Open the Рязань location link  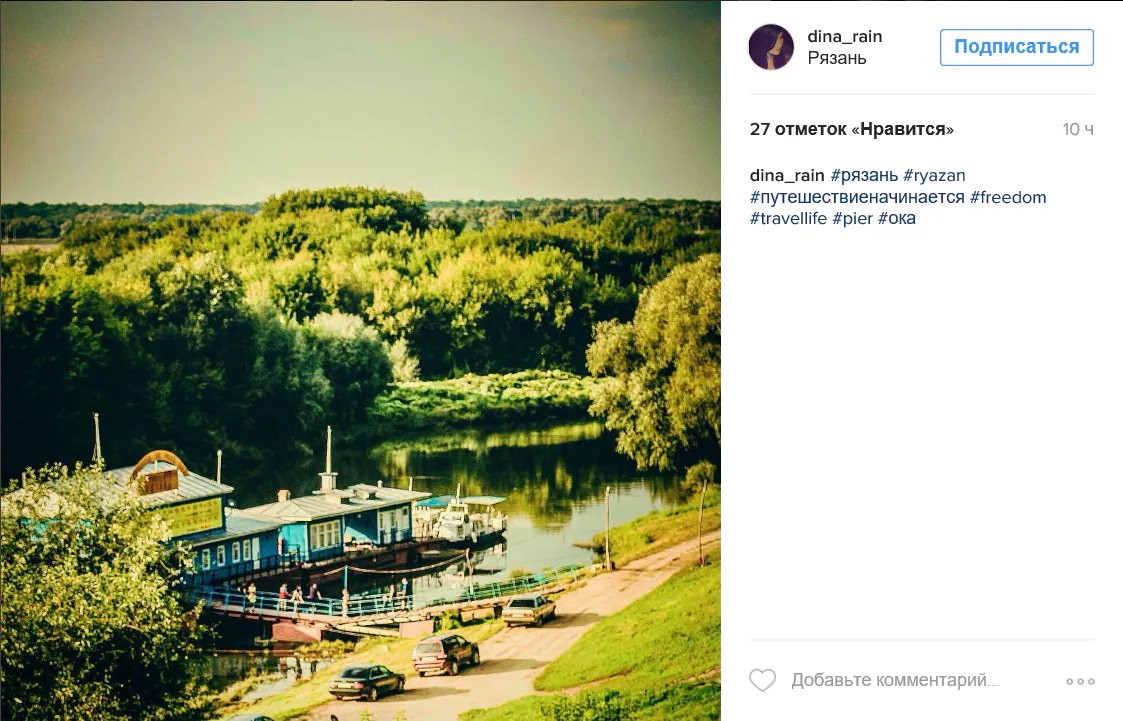pyautogui.click(x=837, y=58)
